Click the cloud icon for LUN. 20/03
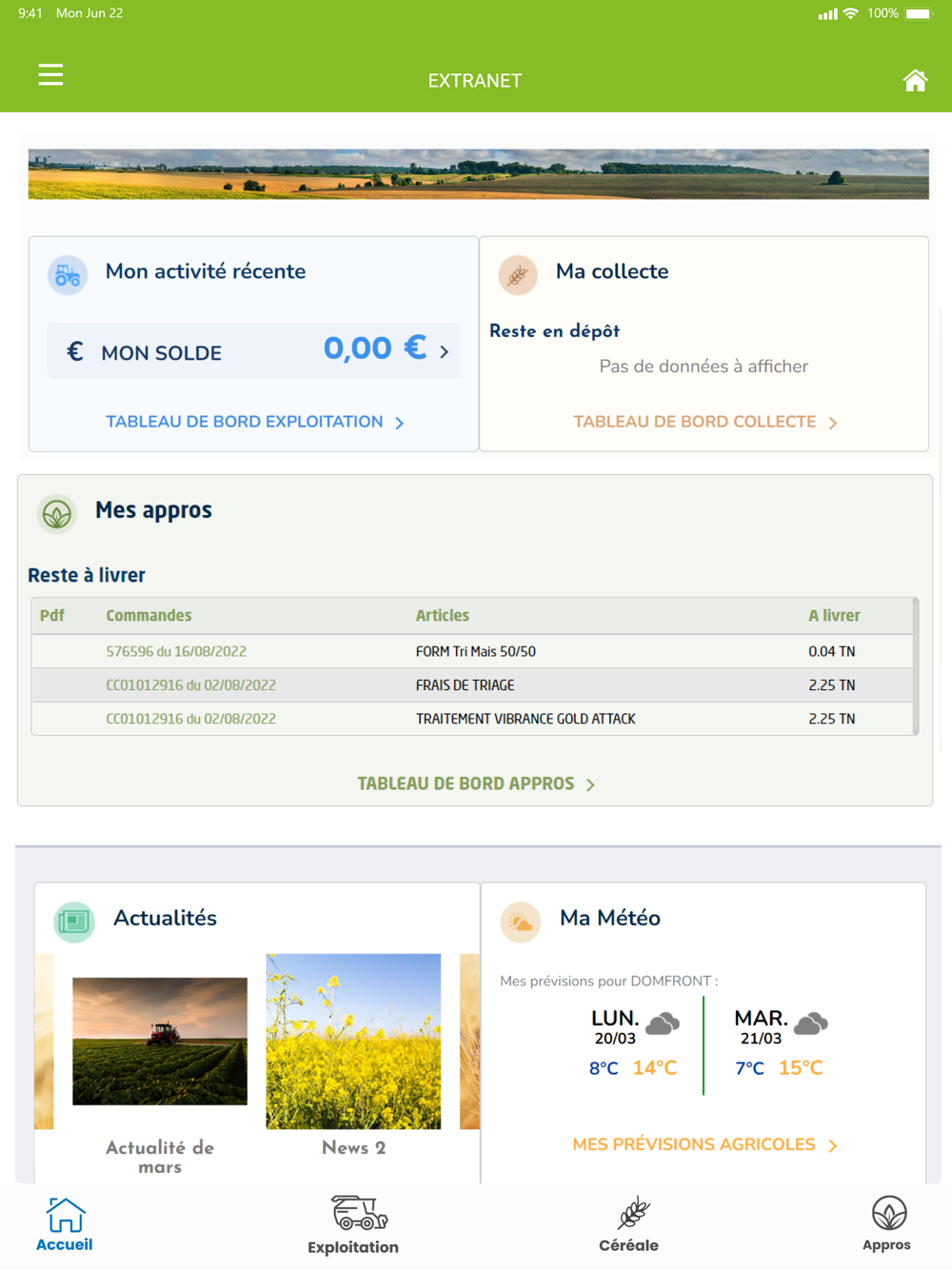 [663, 1024]
